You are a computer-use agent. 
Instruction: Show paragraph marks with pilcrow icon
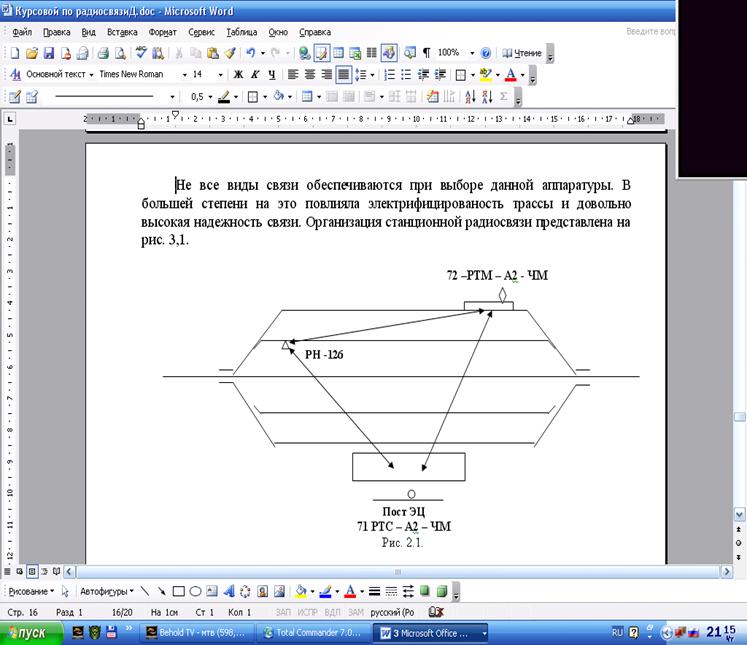point(427,52)
